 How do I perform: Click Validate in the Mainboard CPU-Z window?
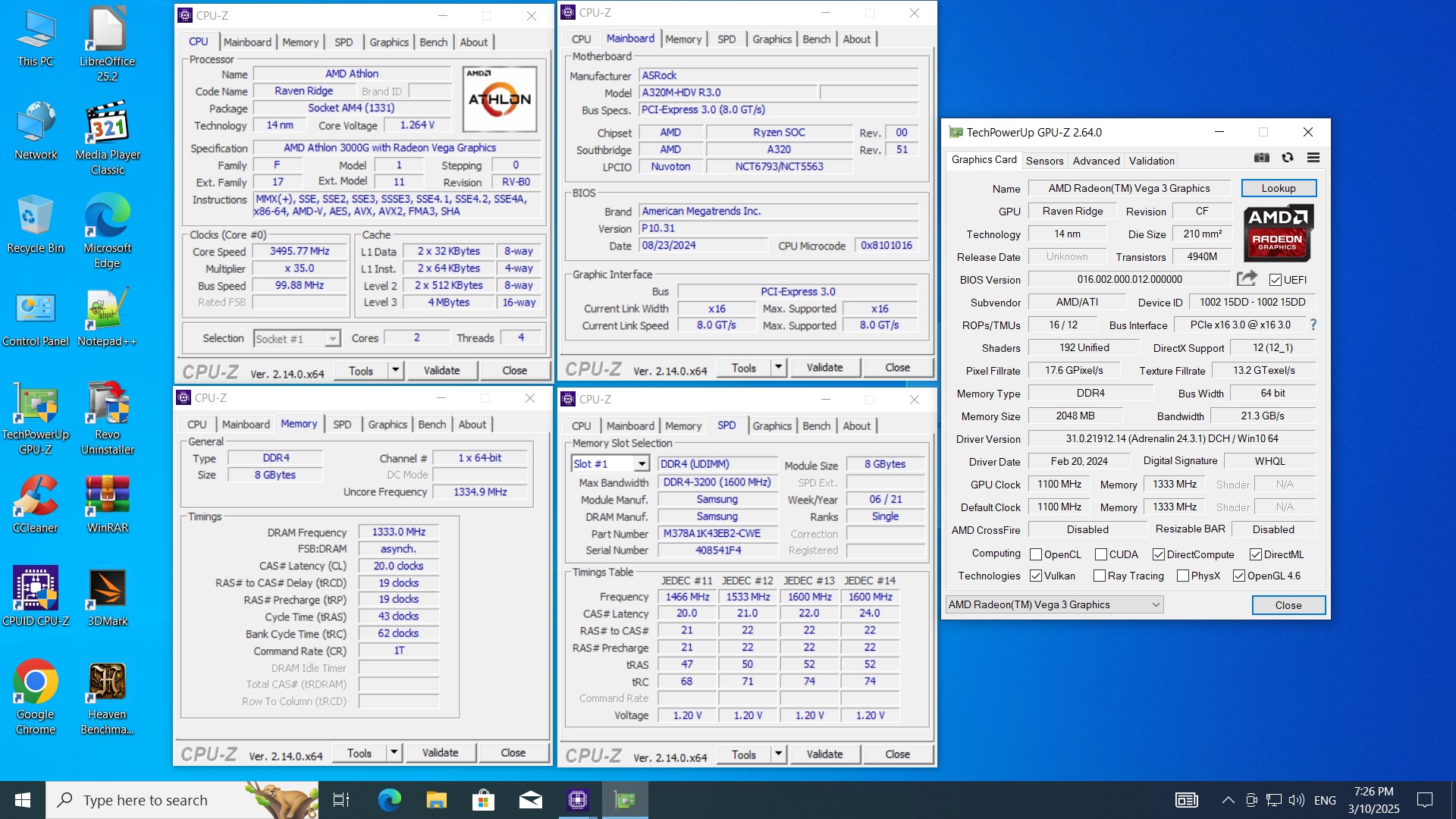(x=824, y=368)
